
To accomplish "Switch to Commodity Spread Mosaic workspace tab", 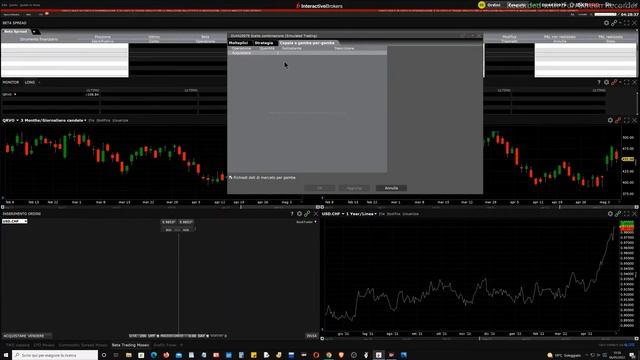I will click(82, 345).
